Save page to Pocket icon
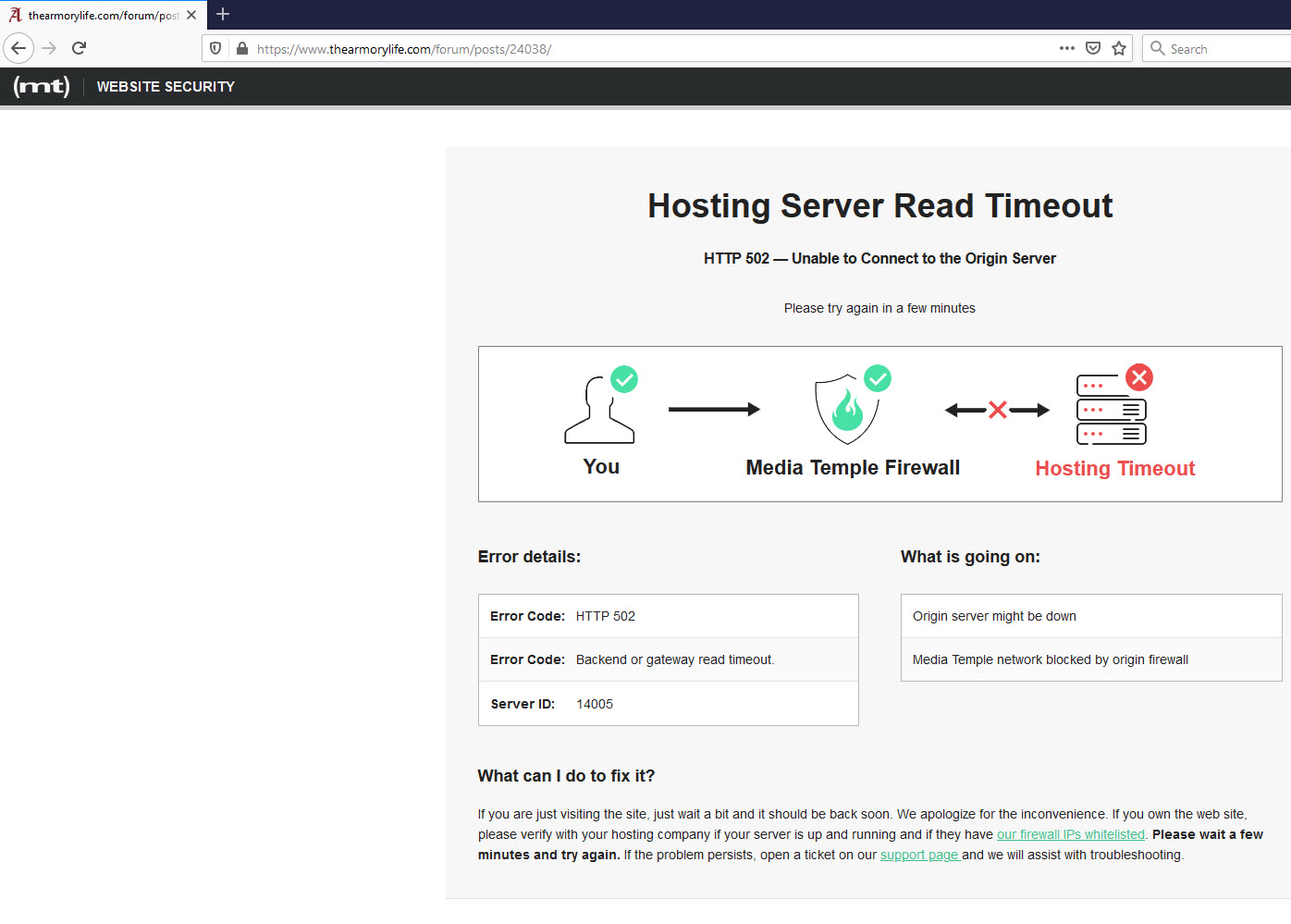Viewport: 1291px width, 924px height. click(x=1093, y=48)
